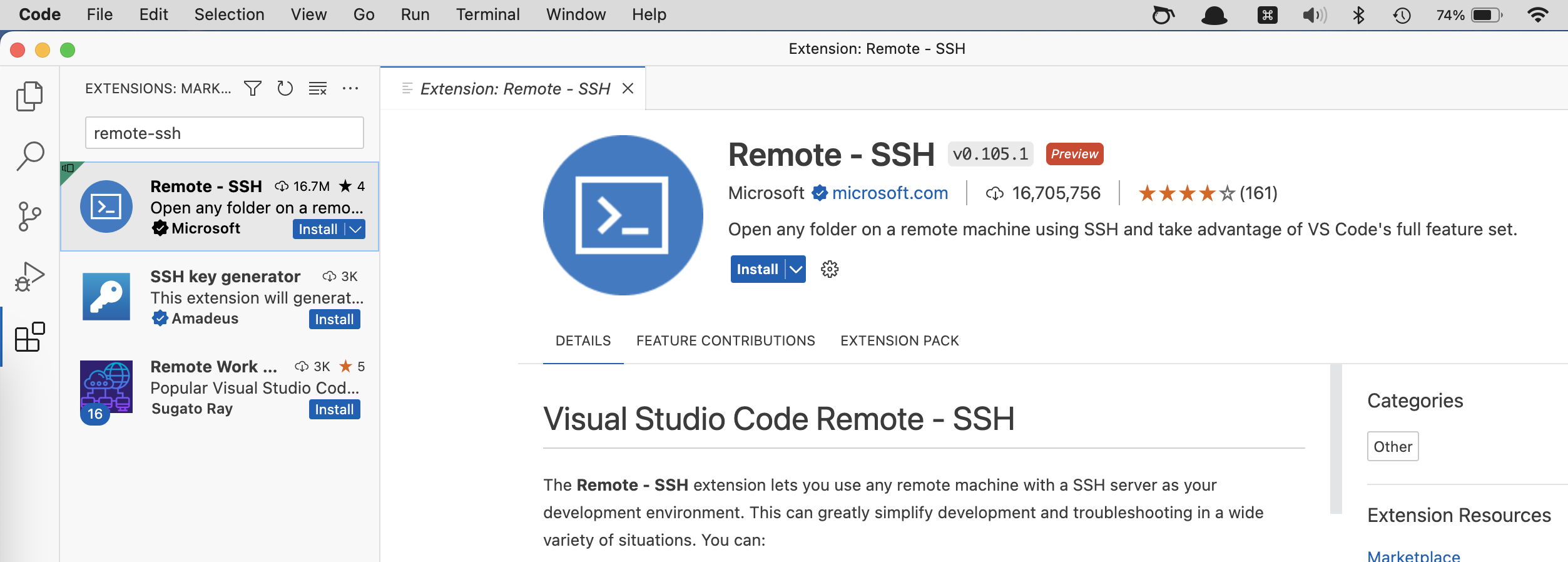
Task: Open the Search view in activity bar
Action: [29, 156]
